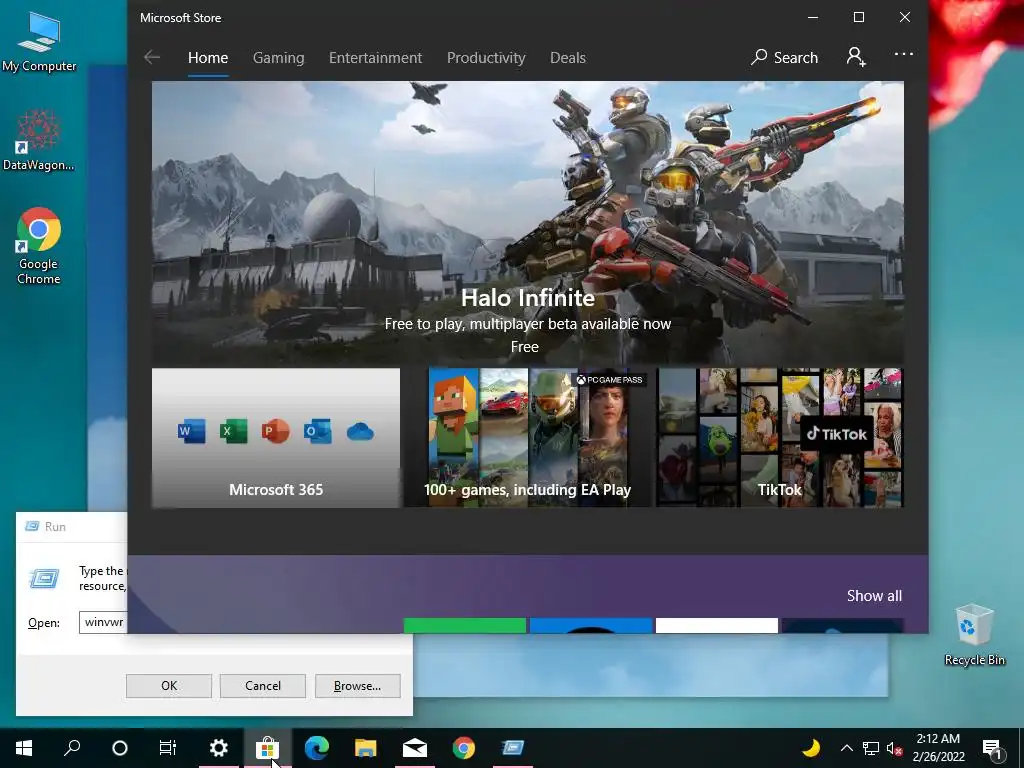Open the Halo Infinite hero banner
The width and height of the screenshot is (1024, 768).
coord(528,223)
